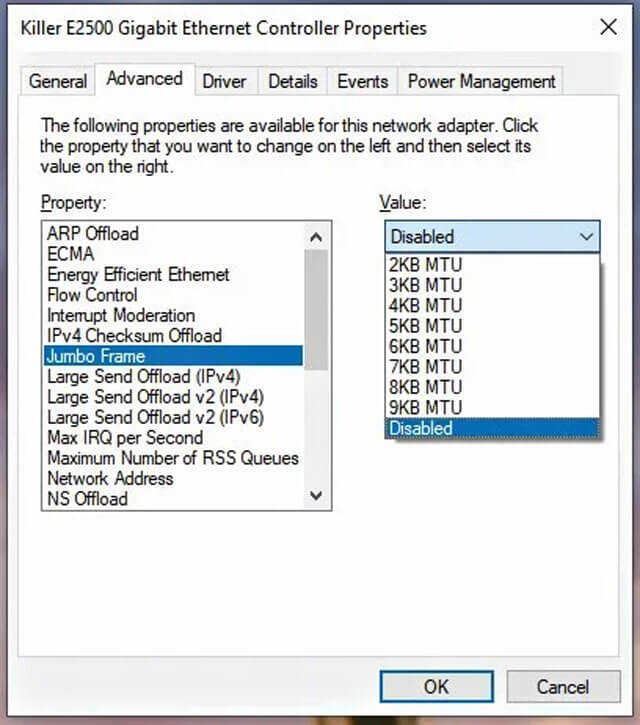The image size is (640, 725).
Task: Choose 3KB MTU from the value list
Action: (492, 285)
